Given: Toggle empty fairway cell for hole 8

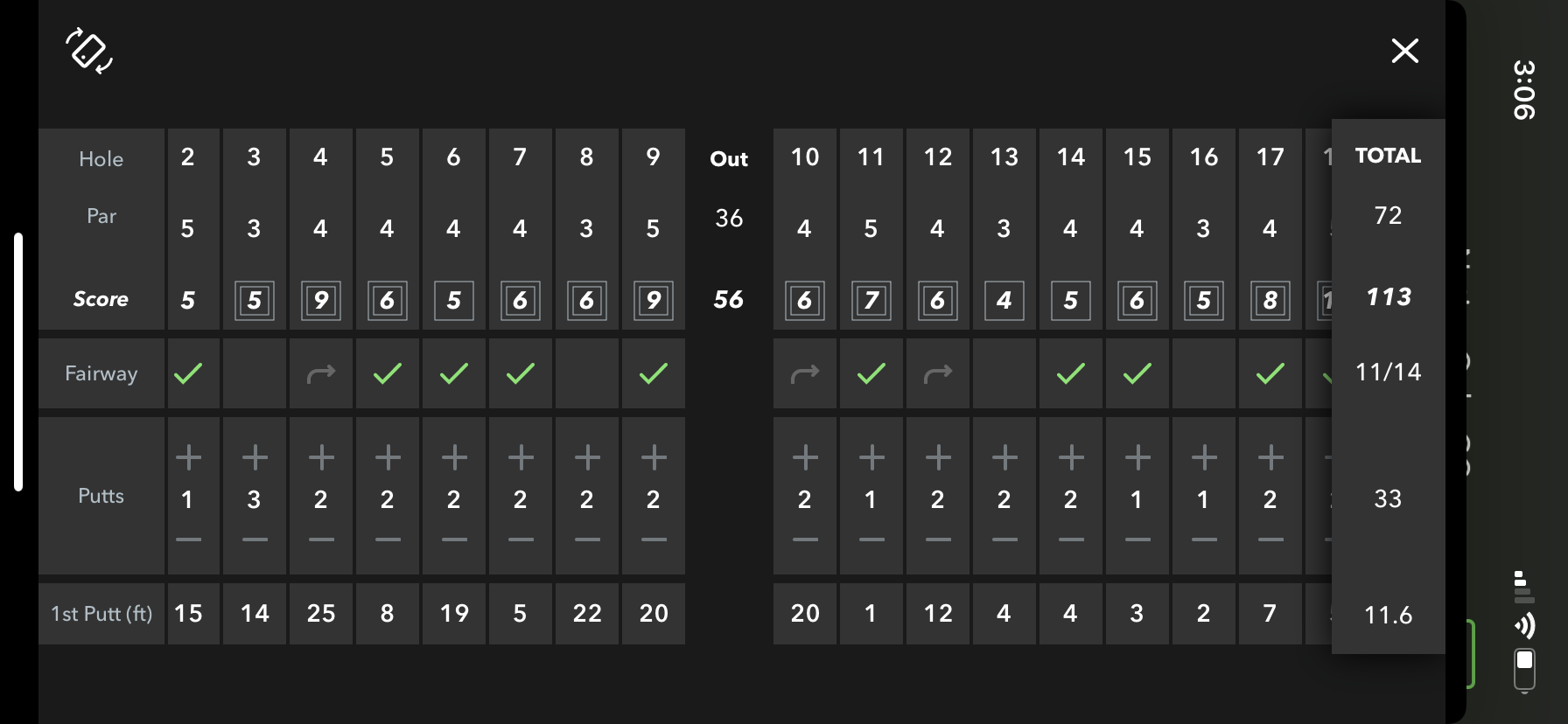Looking at the screenshot, I should pyautogui.click(x=587, y=373).
